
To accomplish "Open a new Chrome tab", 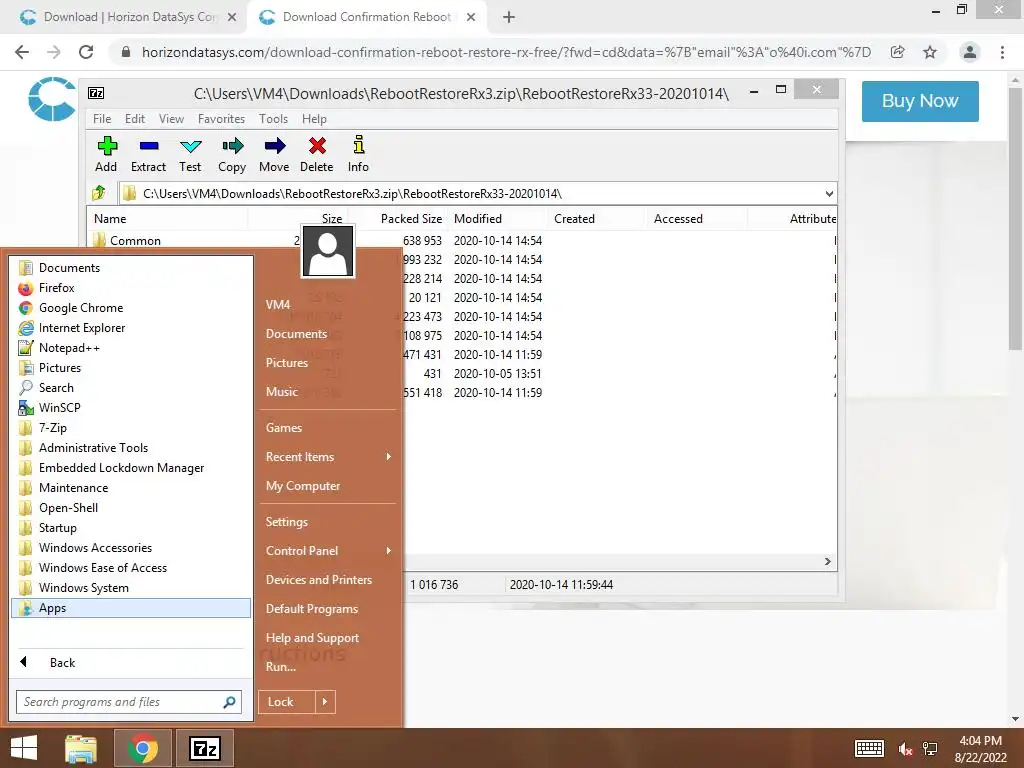I will (509, 17).
